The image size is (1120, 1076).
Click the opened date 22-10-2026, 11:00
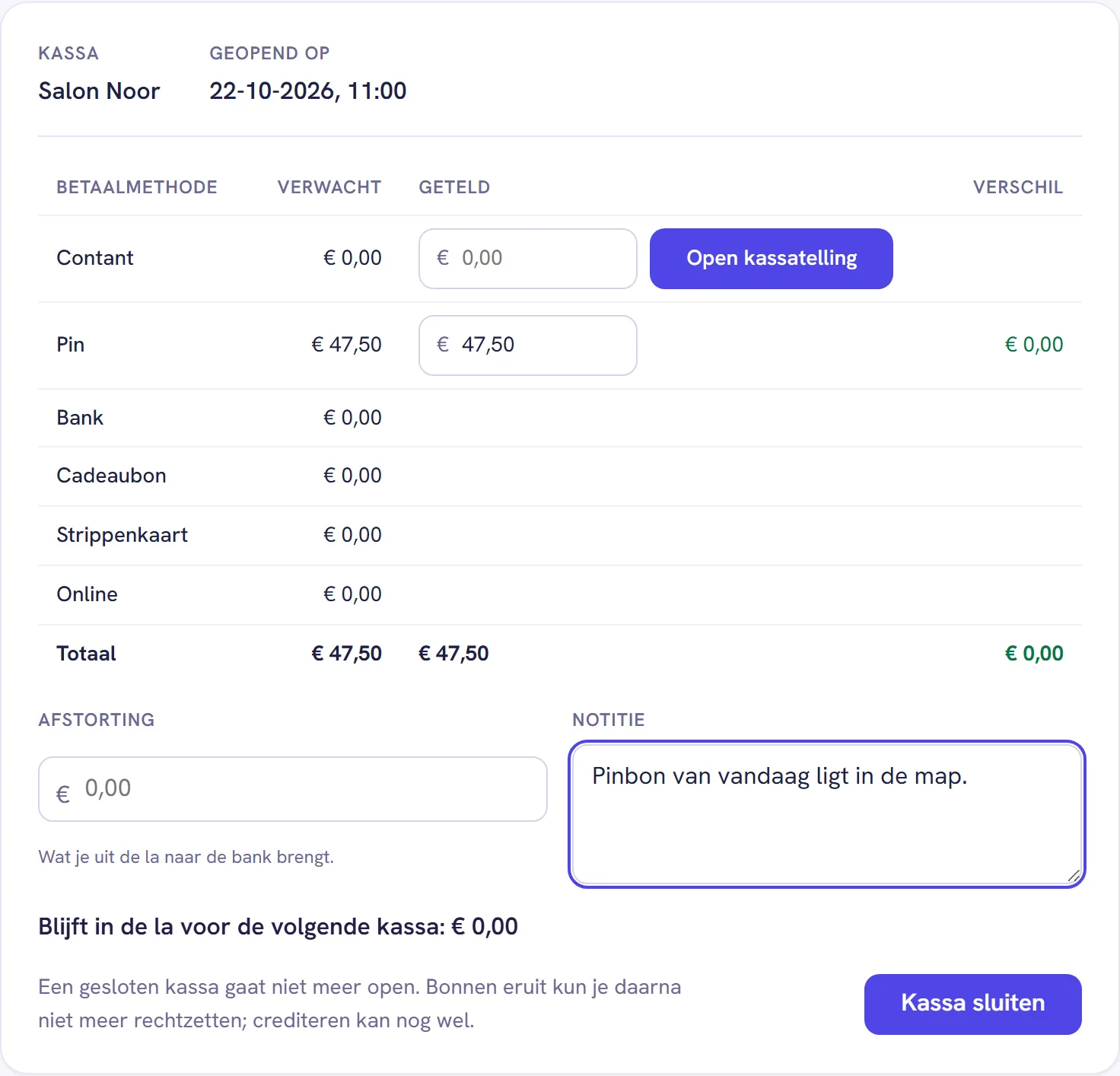[308, 91]
